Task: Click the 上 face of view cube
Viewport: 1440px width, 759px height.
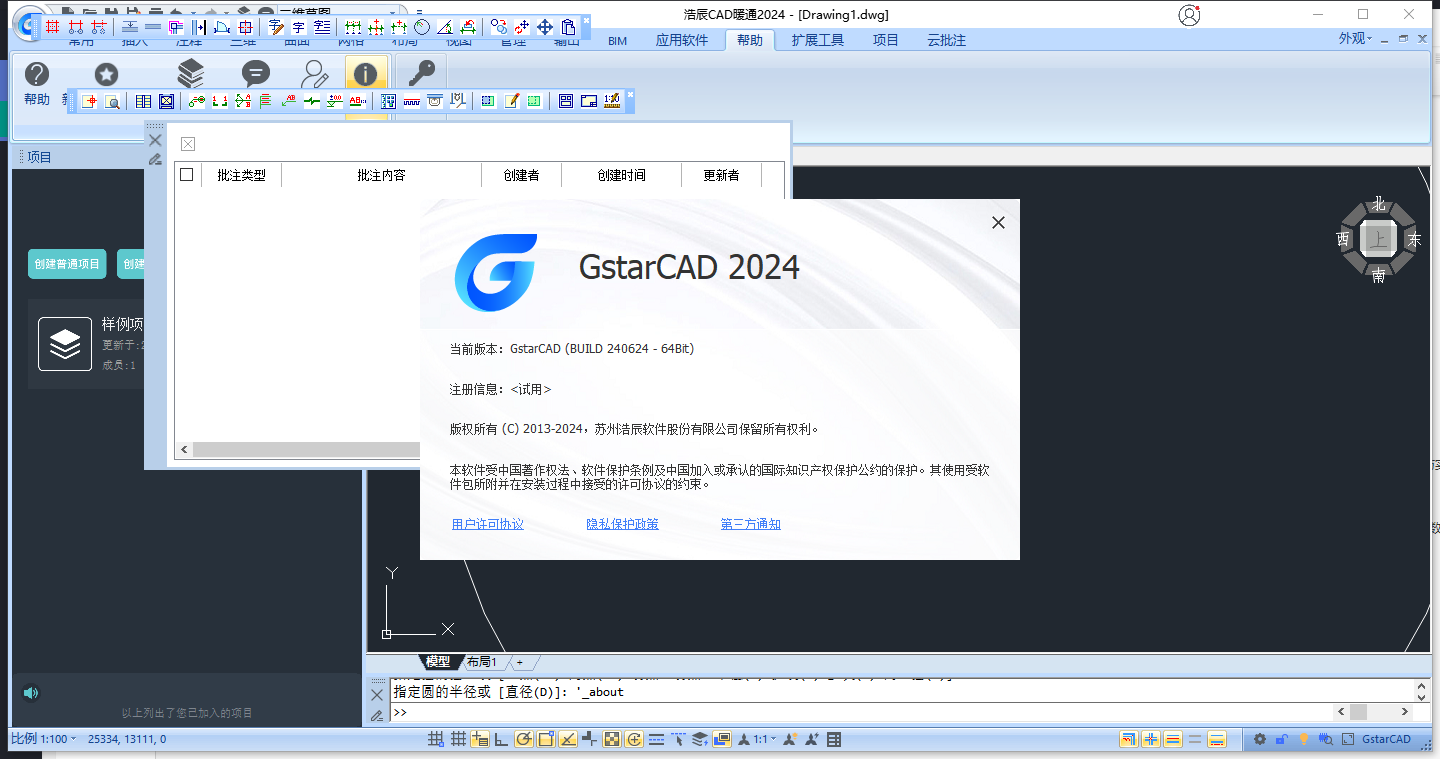Action: pos(1379,240)
